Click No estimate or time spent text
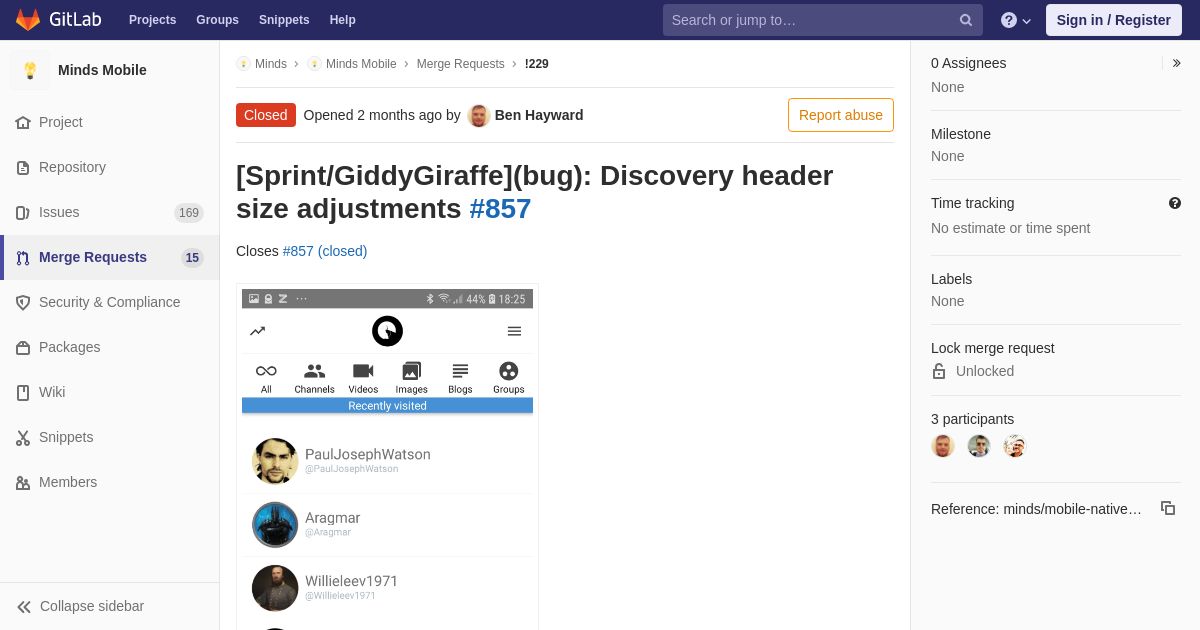The image size is (1200, 630). click(x=1011, y=228)
